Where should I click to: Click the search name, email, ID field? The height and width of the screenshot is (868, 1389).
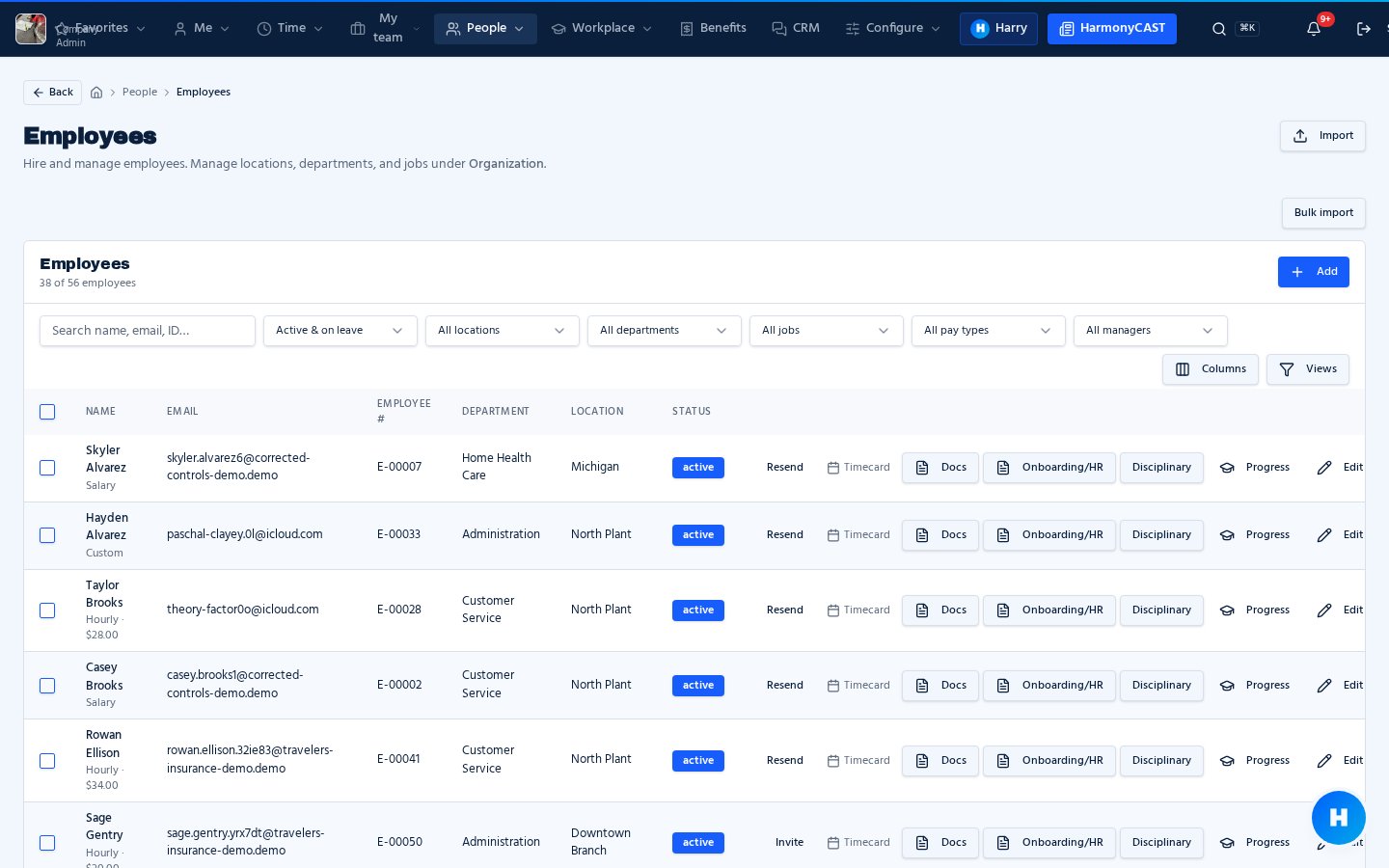click(x=148, y=331)
